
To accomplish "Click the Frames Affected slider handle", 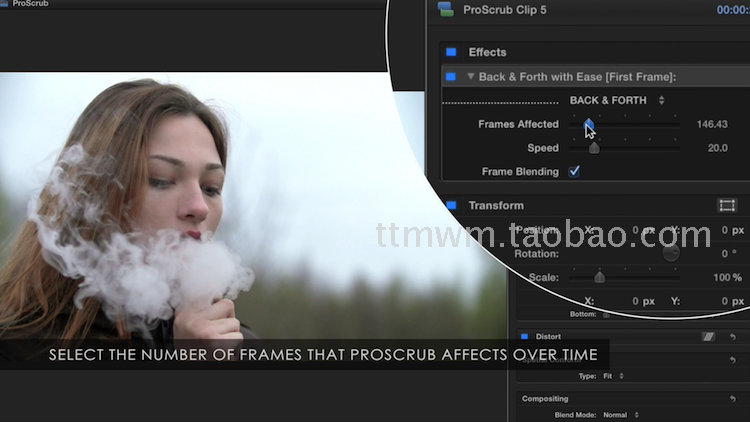I will point(589,124).
